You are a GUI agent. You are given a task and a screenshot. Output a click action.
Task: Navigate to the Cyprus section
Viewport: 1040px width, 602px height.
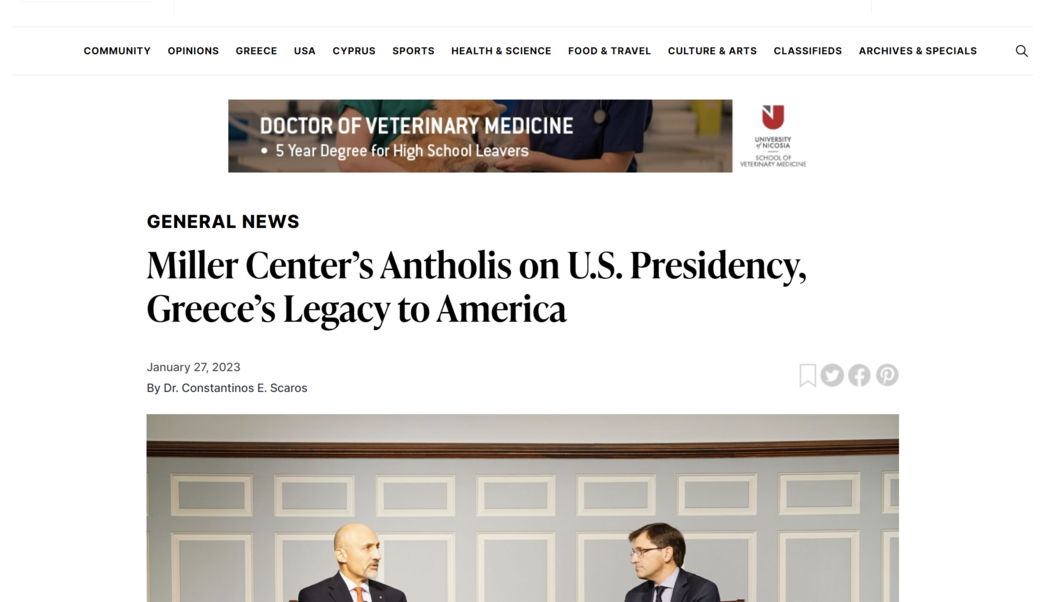[354, 51]
